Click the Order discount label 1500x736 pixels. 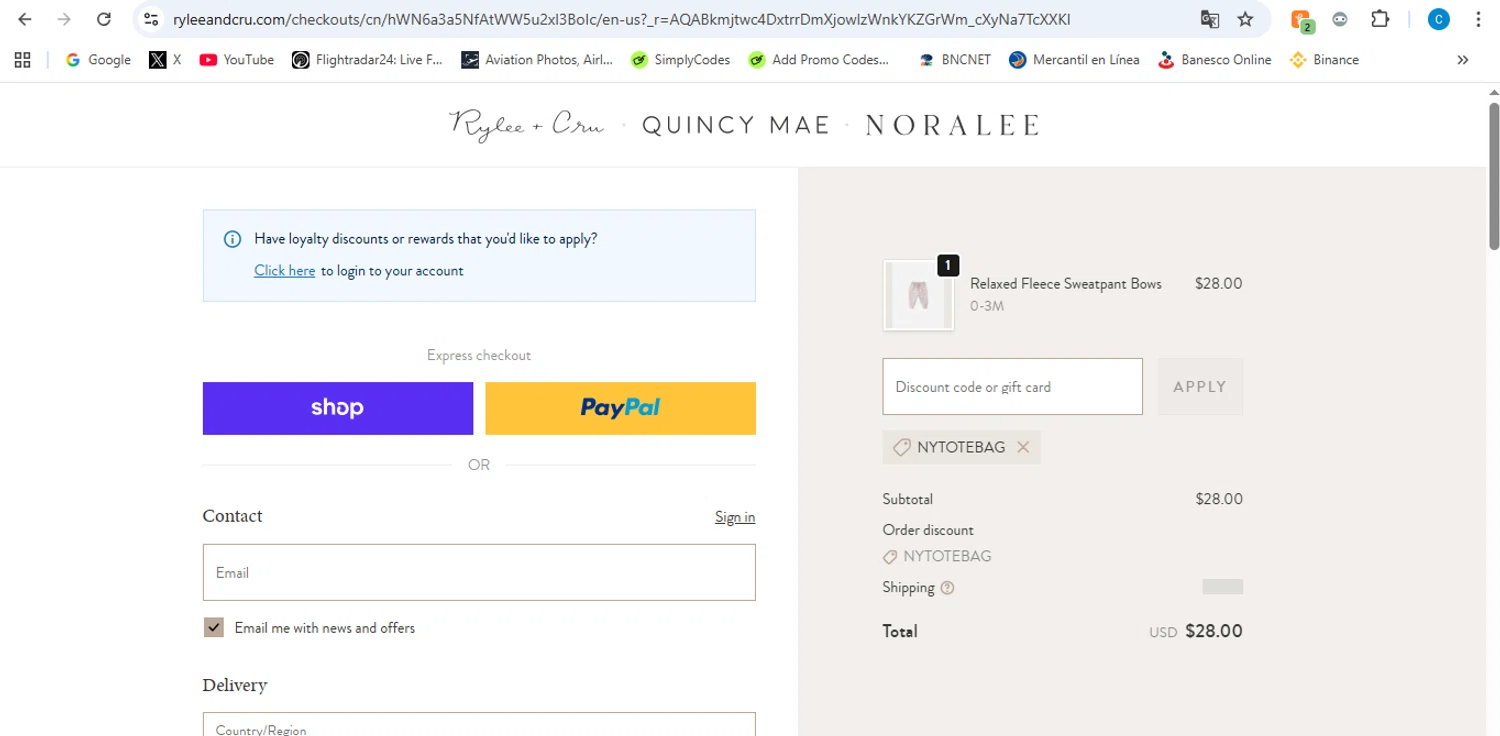(928, 530)
